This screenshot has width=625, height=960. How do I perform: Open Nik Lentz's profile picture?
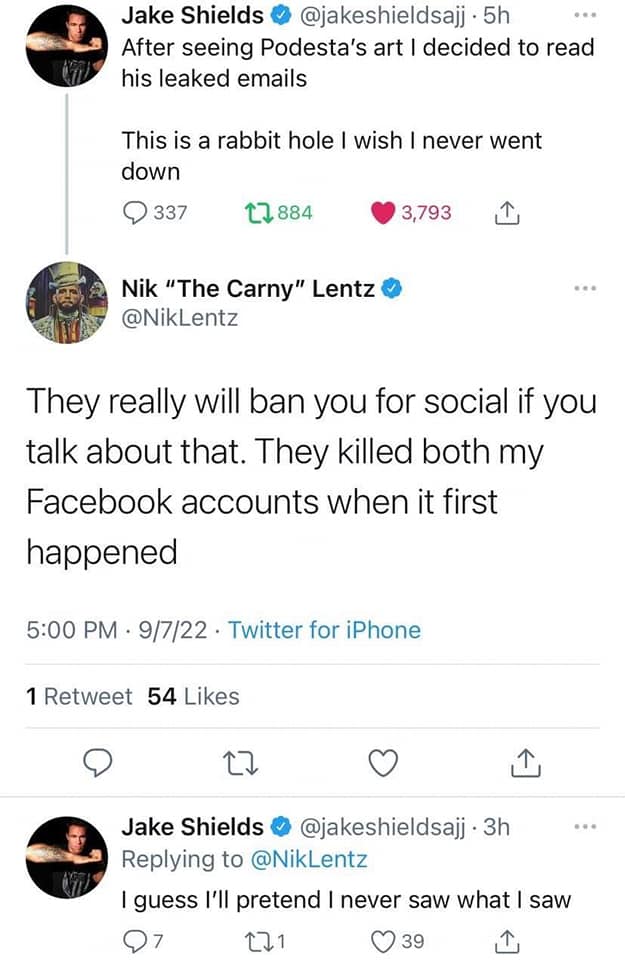[x=66, y=300]
